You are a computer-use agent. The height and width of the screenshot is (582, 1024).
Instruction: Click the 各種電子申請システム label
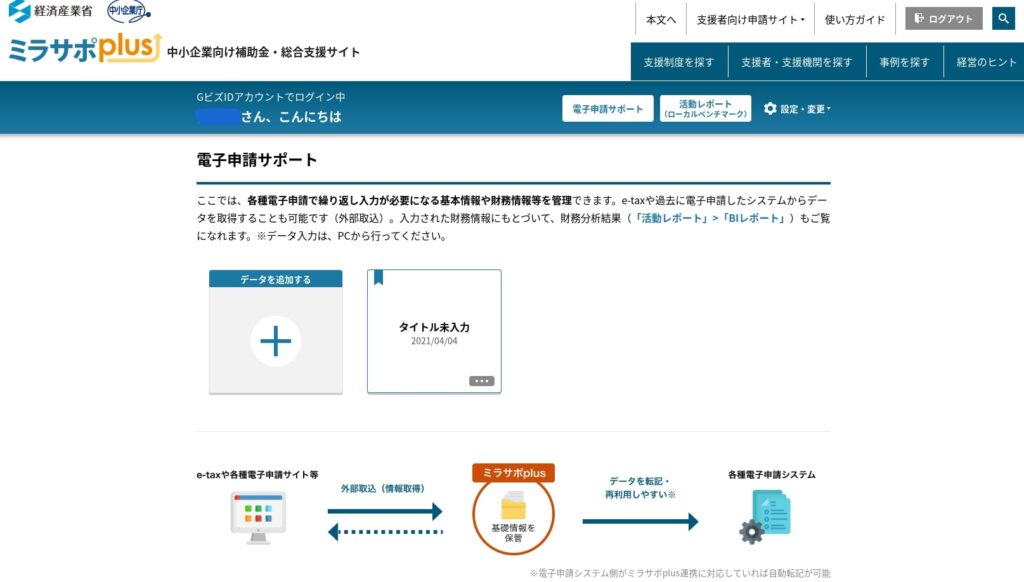point(772,475)
